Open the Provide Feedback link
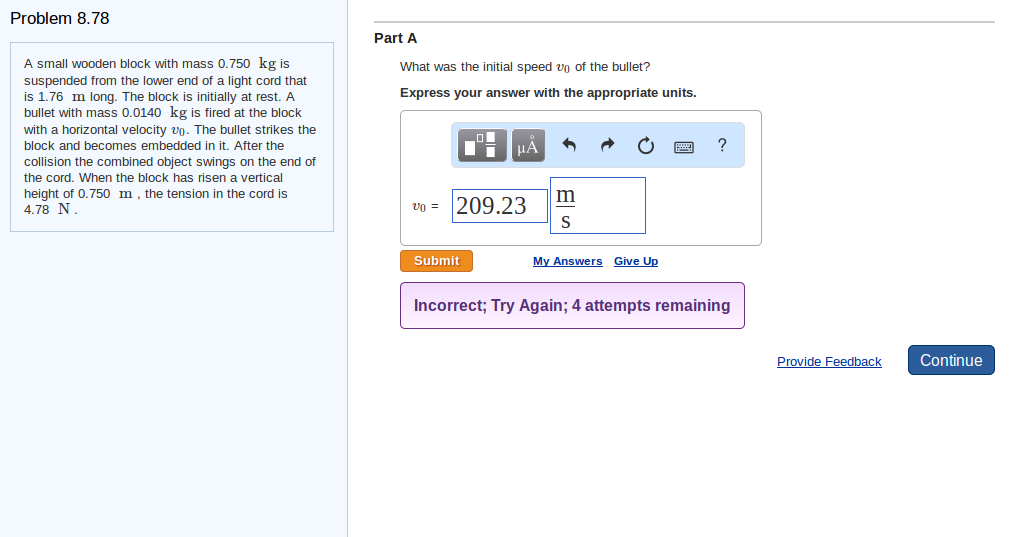The image size is (1017, 537). [829, 361]
